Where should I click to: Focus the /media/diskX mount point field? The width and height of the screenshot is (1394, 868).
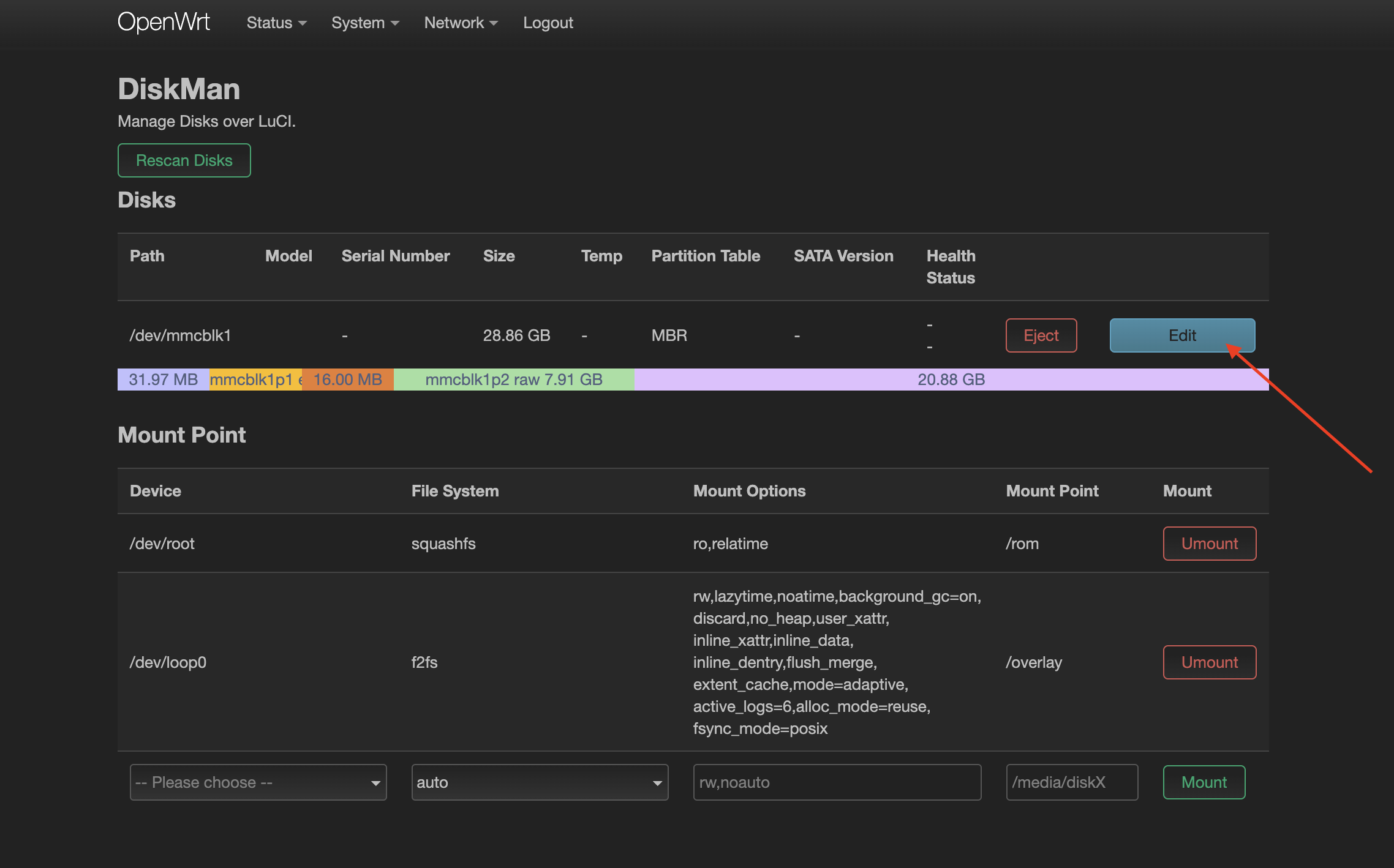[x=1072, y=782]
